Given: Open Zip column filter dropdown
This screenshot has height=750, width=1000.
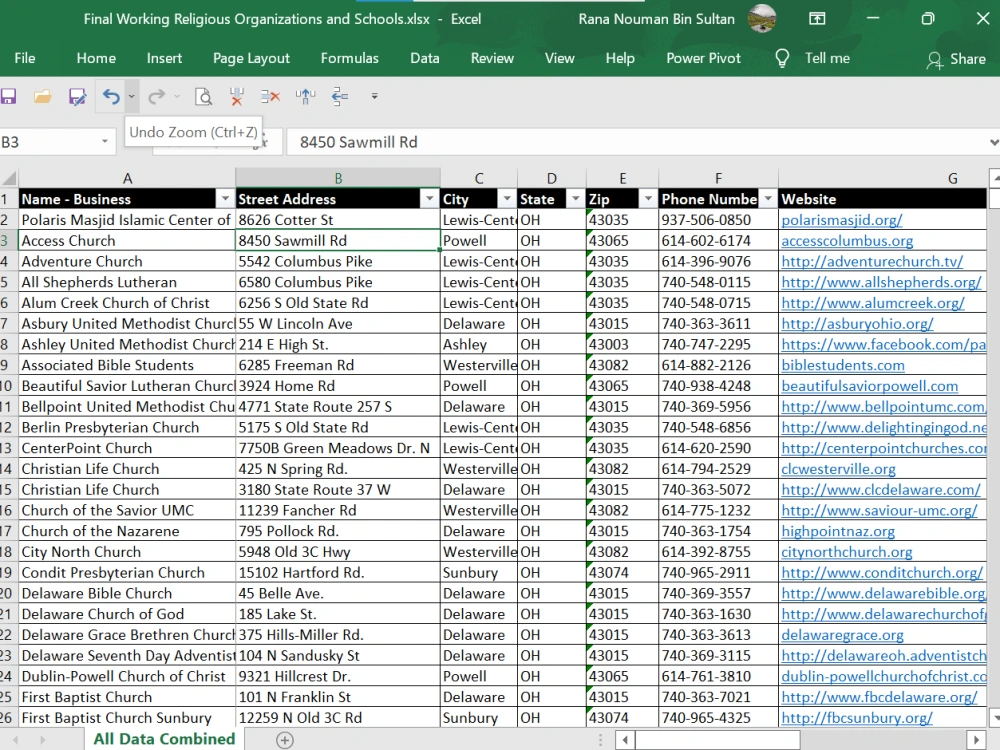Looking at the screenshot, I should [649, 199].
